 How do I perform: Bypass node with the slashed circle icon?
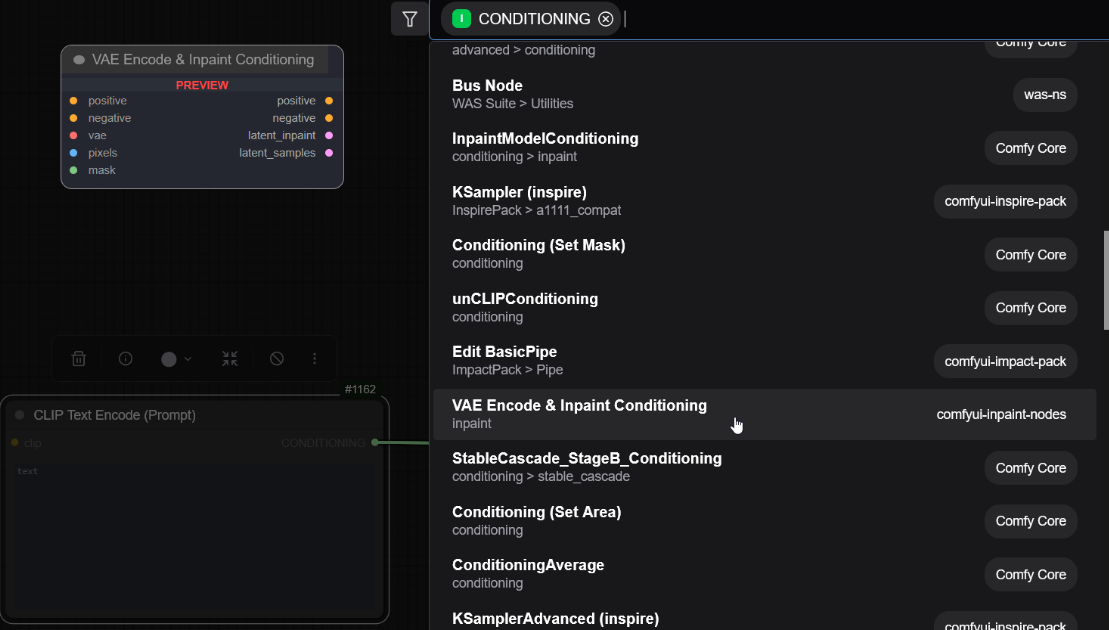pos(277,359)
